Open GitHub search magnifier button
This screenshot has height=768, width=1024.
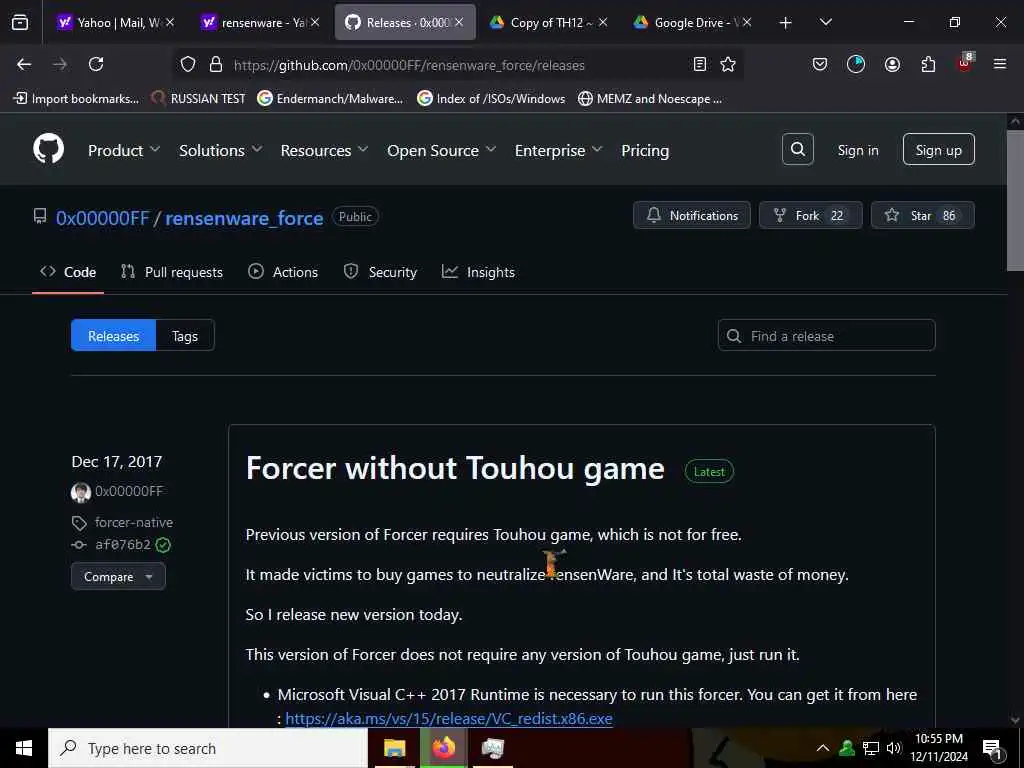click(797, 149)
